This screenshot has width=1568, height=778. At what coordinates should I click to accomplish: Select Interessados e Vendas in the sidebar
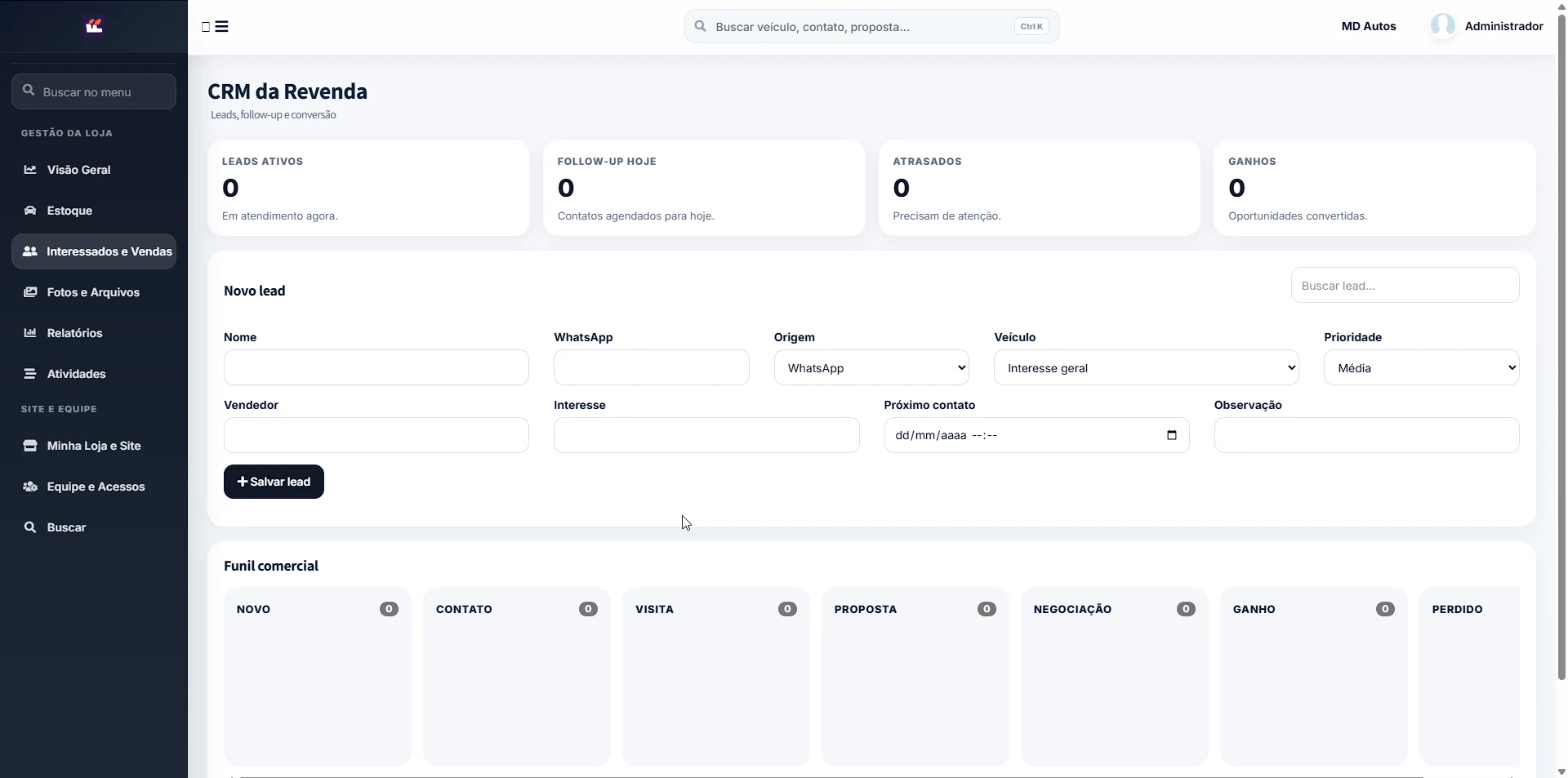tap(94, 251)
